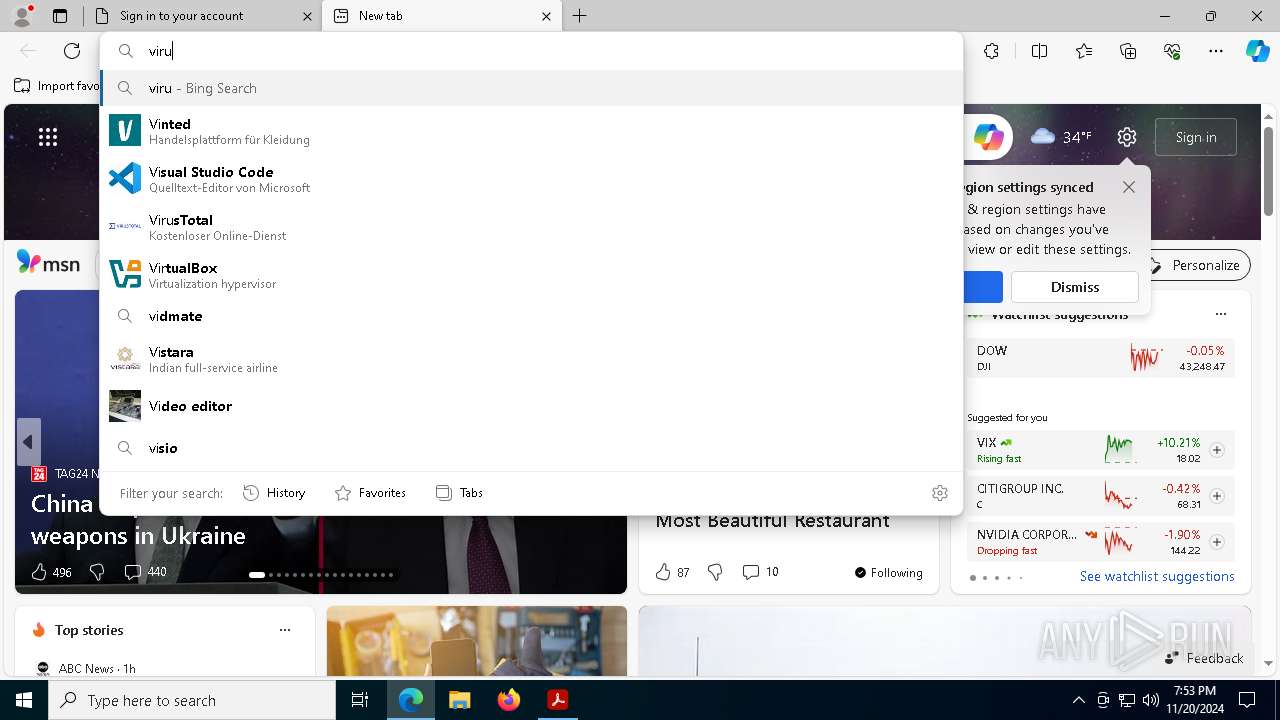Open the Extensions icon
The image size is (1280, 720).
click(x=991, y=51)
